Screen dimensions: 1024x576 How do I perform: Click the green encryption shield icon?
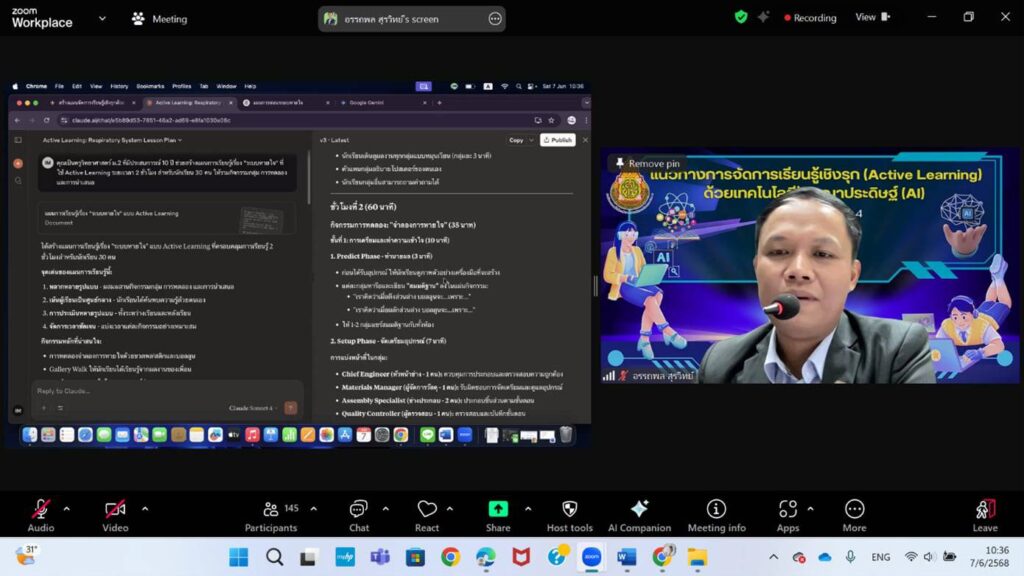pos(741,17)
